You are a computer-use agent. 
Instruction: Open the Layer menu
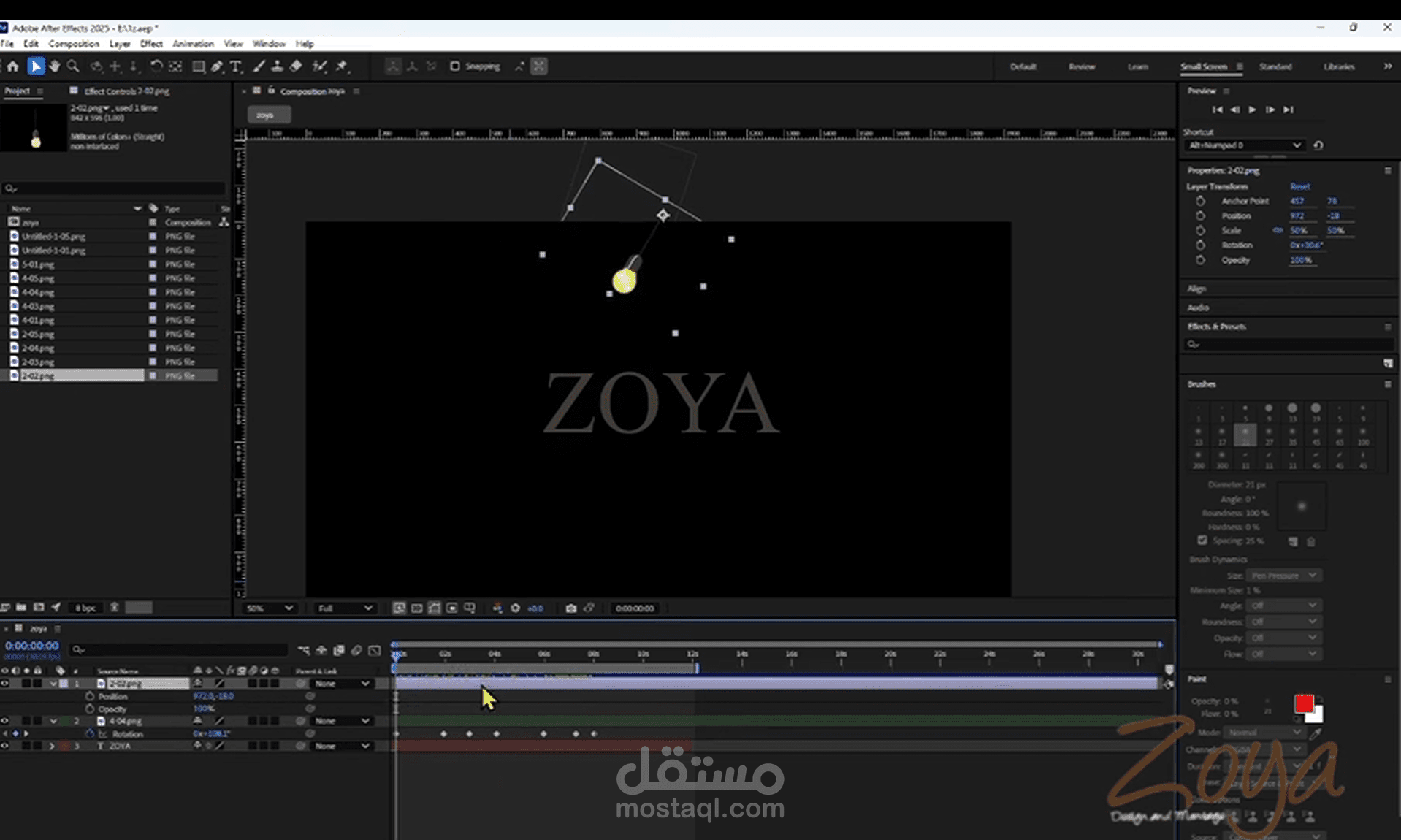click(120, 44)
